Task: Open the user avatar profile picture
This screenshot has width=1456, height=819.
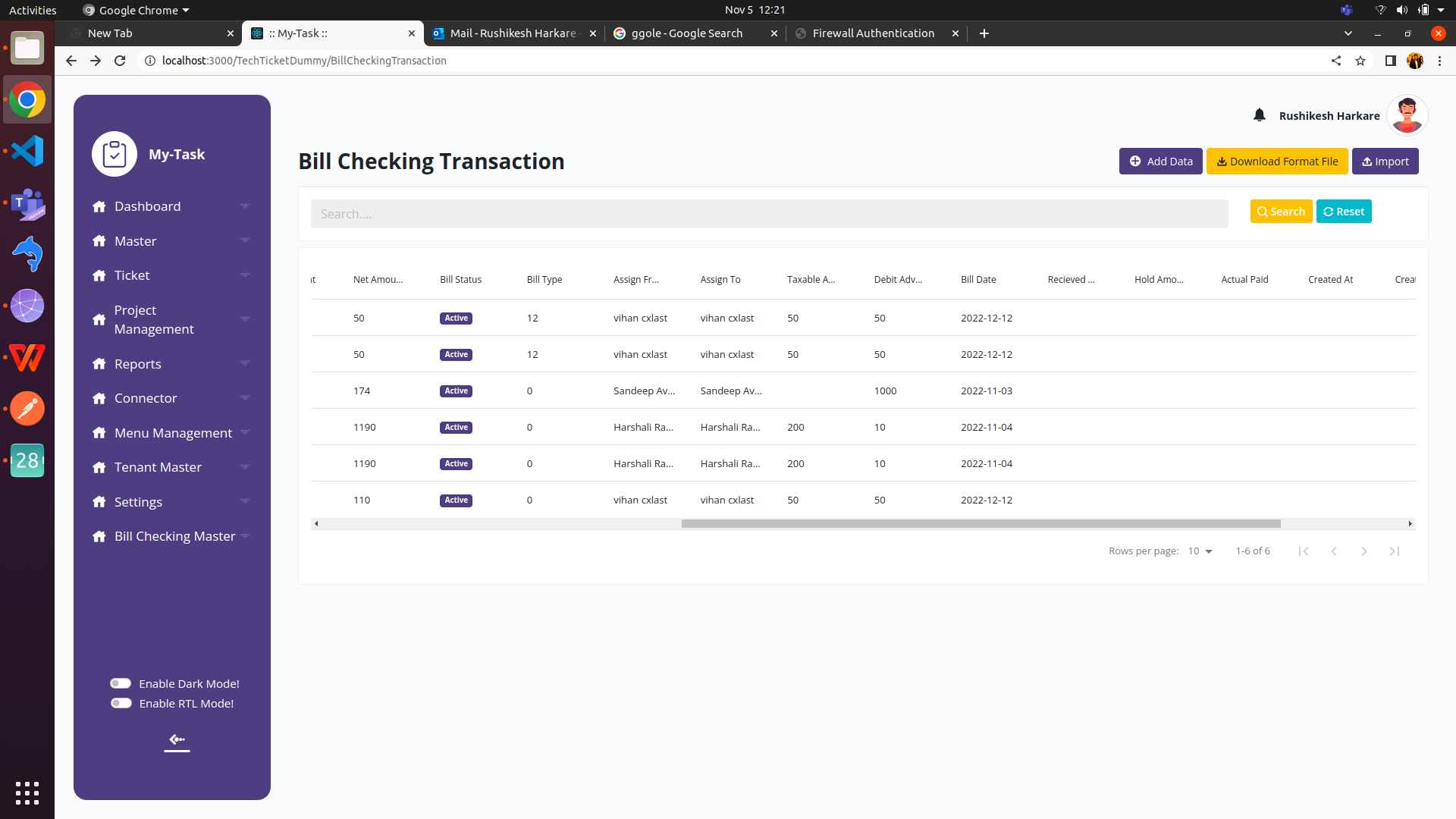Action: (x=1407, y=115)
